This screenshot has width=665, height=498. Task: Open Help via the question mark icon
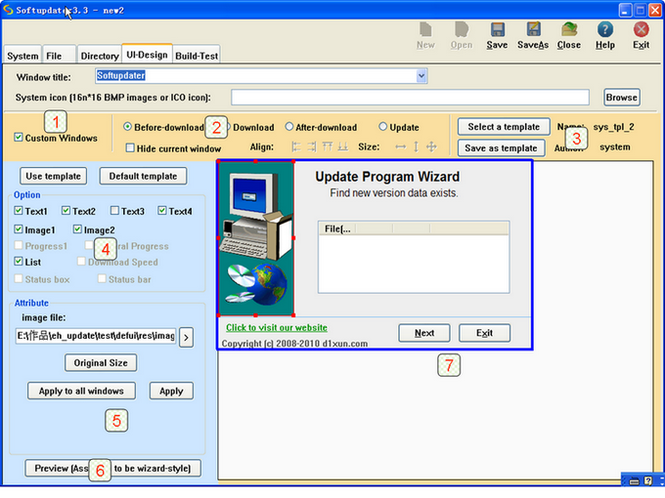(x=605, y=30)
